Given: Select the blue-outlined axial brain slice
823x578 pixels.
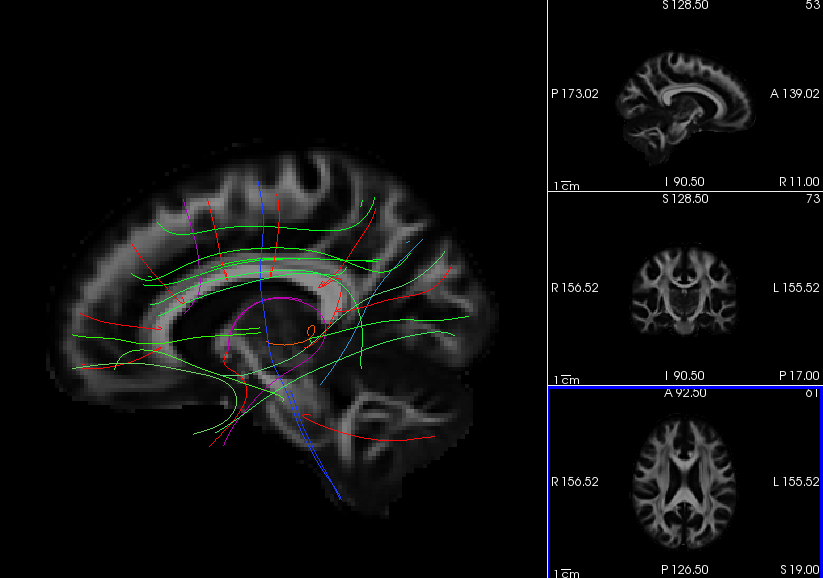Looking at the screenshot, I should pos(685,482).
